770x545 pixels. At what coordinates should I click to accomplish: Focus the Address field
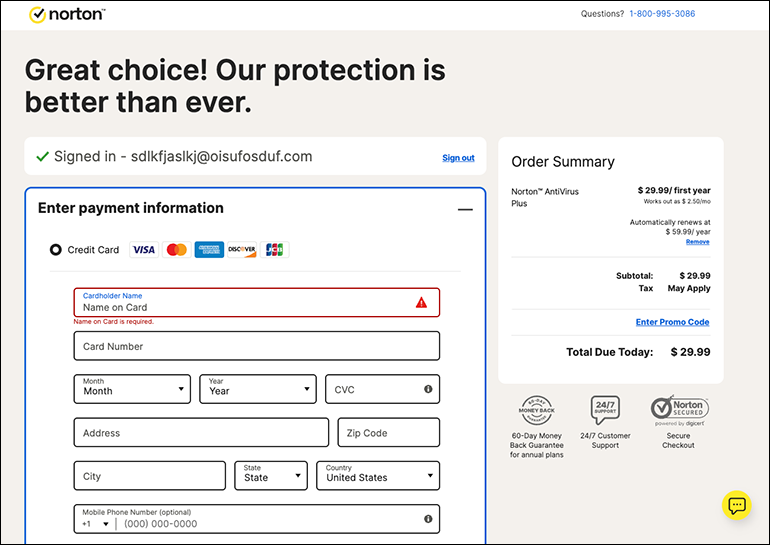pyautogui.click(x=201, y=433)
